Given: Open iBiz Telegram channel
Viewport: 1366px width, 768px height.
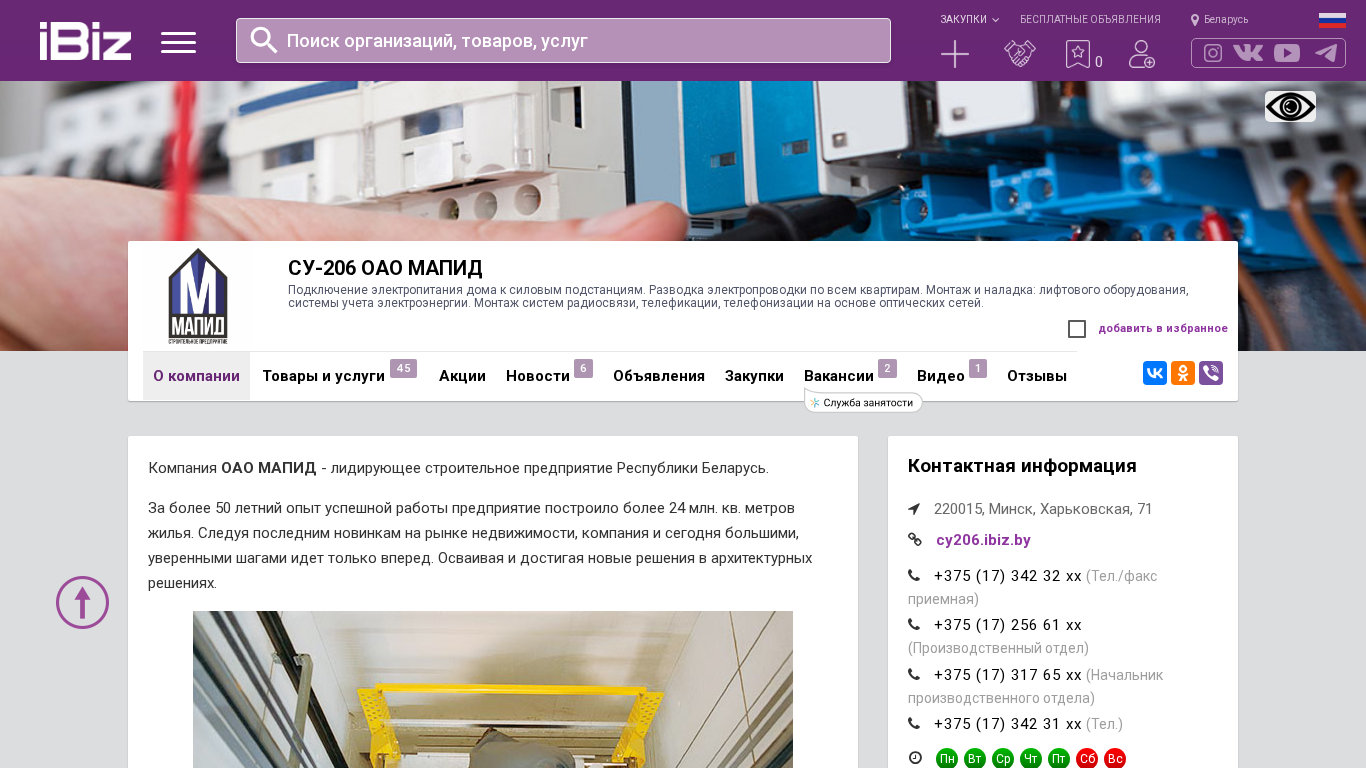Looking at the screenshot, I should [x=1326, y=53].
